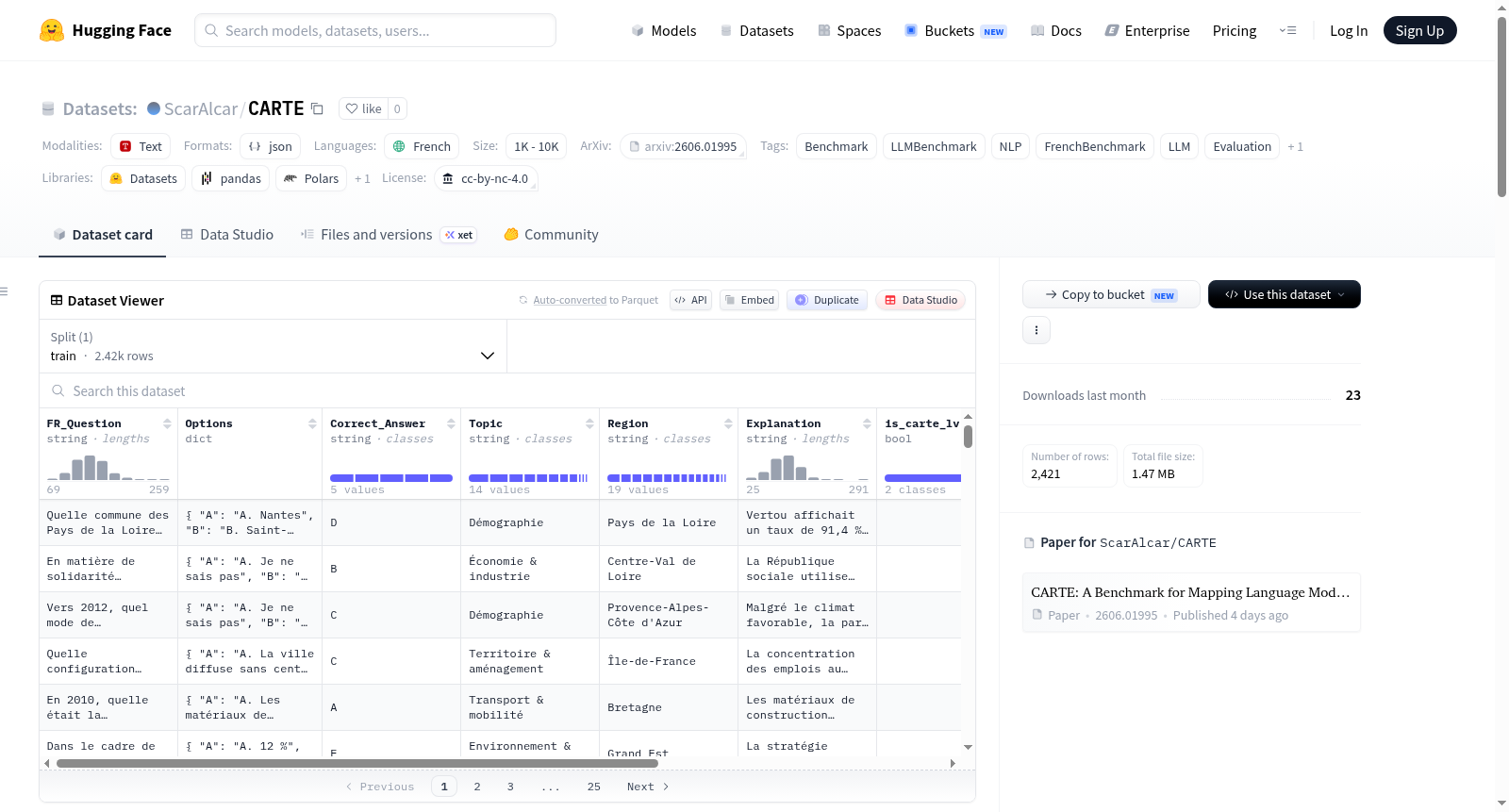Image resolution: width=1509 pixels, height=812 pixels.
Task: Sort the Region column
Action: (x=728, y=424)
